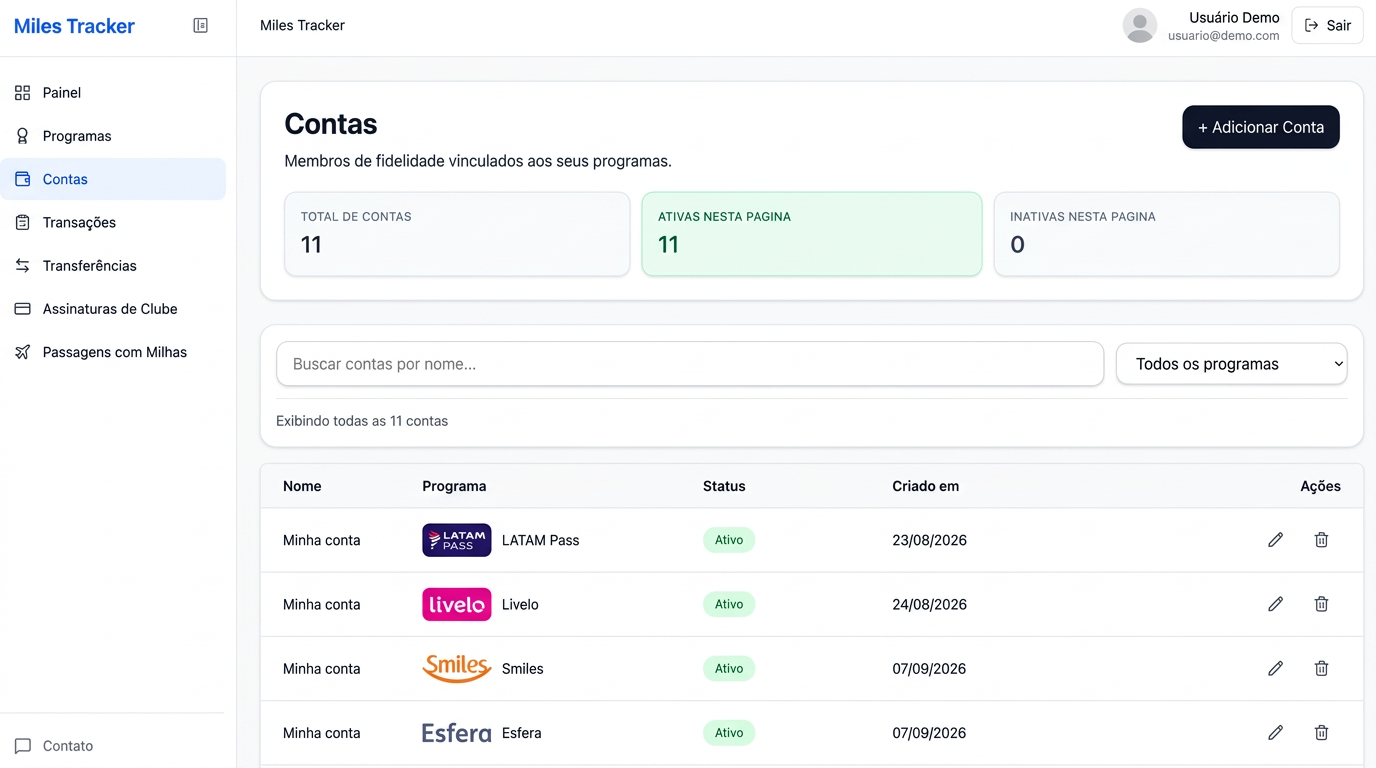Click the Ativo badge in Smiles row
The image size is (1376, 768).
729,668
